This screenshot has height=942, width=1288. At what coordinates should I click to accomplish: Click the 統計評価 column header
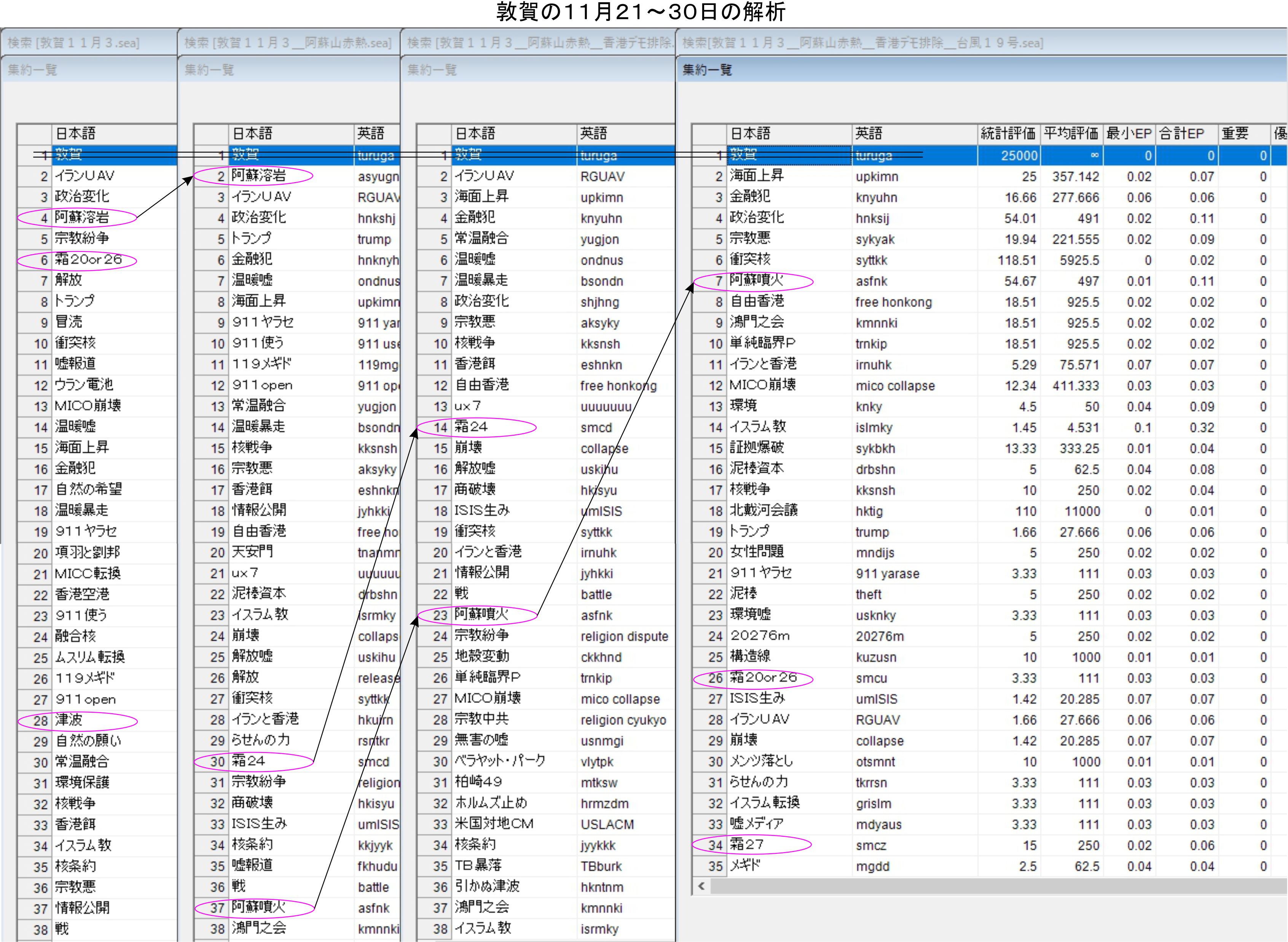(x=1007, y=134)
